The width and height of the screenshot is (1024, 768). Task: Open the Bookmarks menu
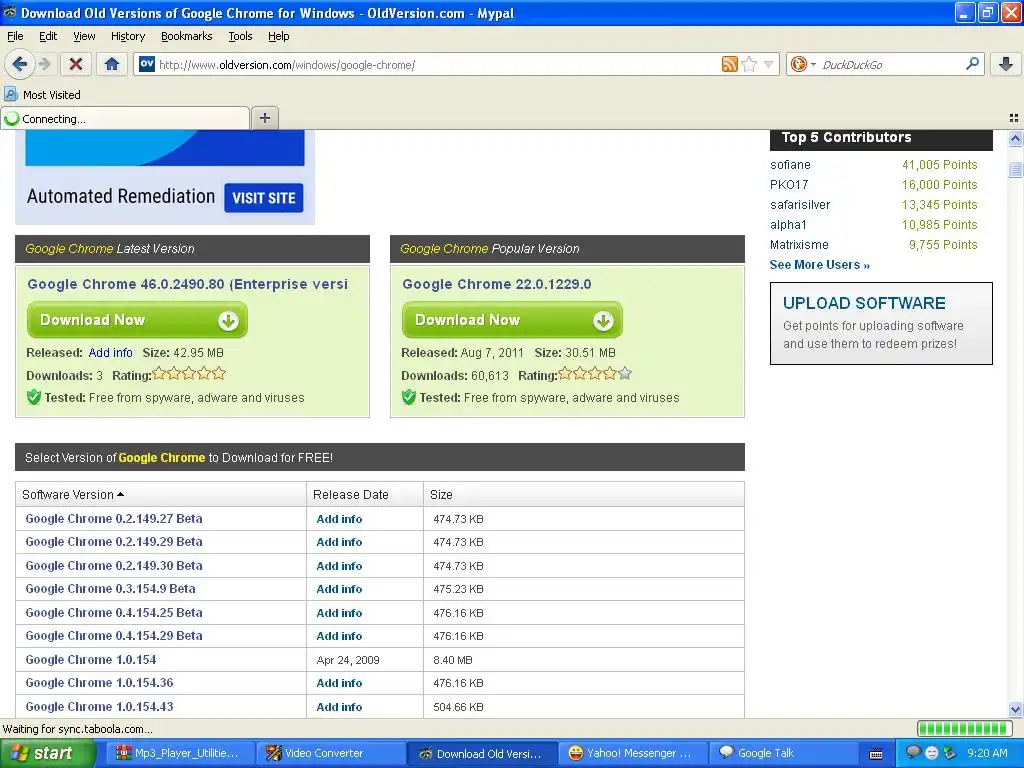click(187, 36)
